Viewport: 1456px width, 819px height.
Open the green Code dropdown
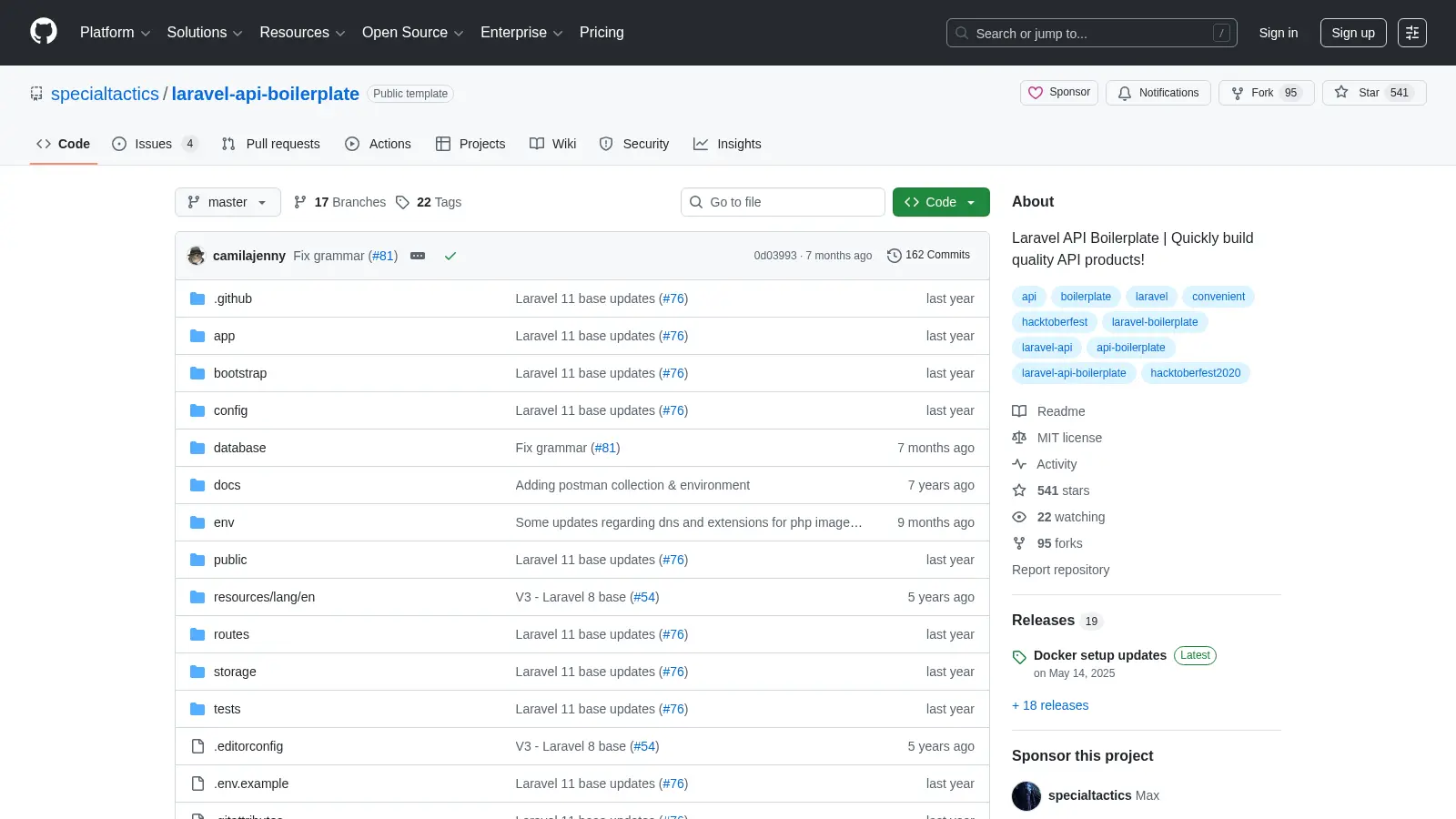[x=941, y=202]
